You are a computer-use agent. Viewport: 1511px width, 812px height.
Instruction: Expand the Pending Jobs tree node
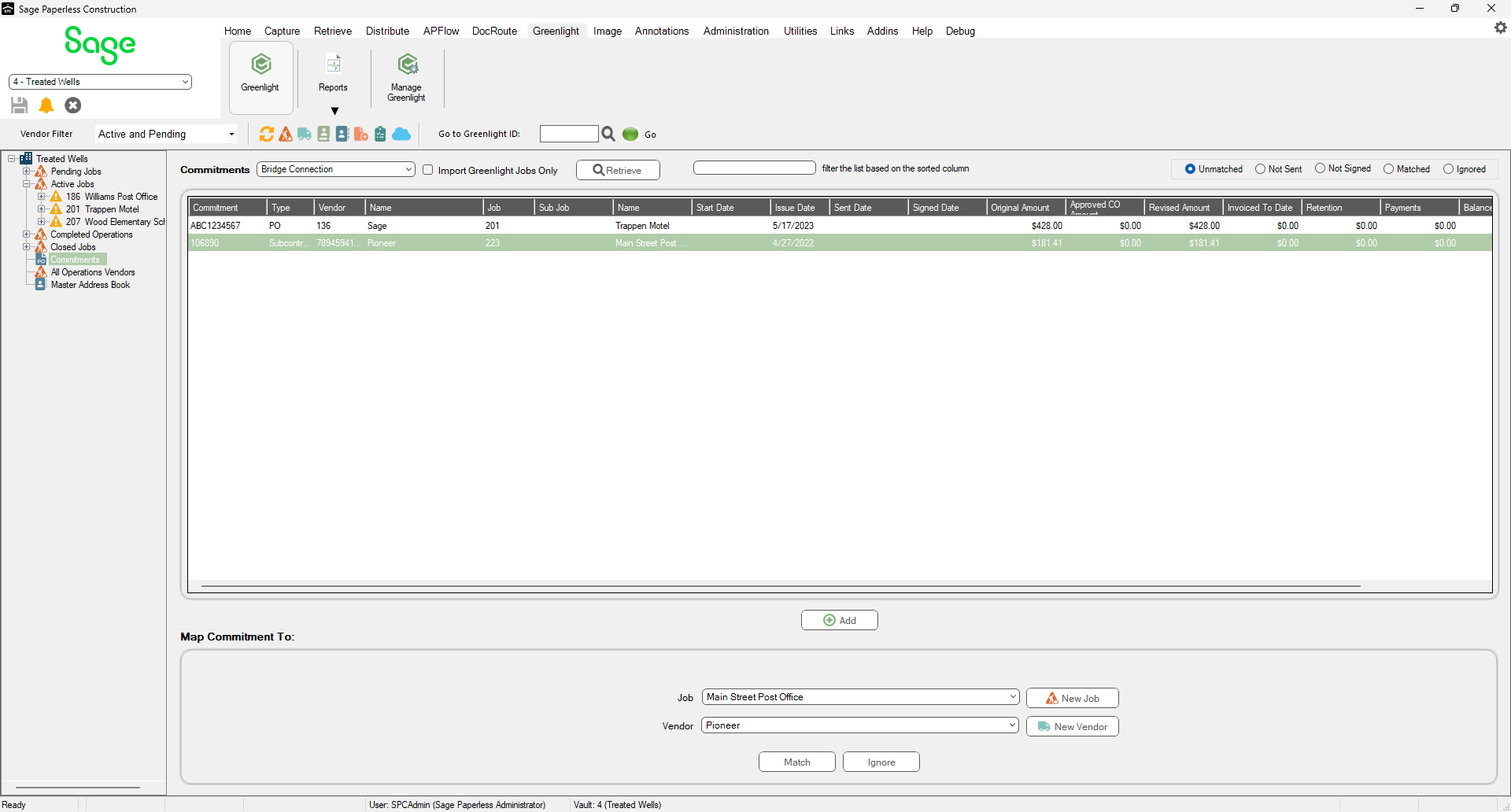coord(27,172)
